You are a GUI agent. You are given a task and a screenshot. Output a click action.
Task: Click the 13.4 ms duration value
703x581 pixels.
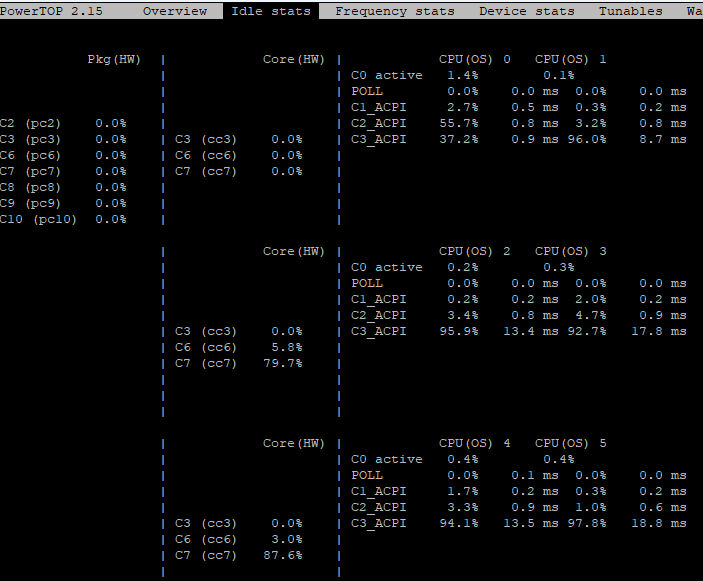tap(531, 331)
